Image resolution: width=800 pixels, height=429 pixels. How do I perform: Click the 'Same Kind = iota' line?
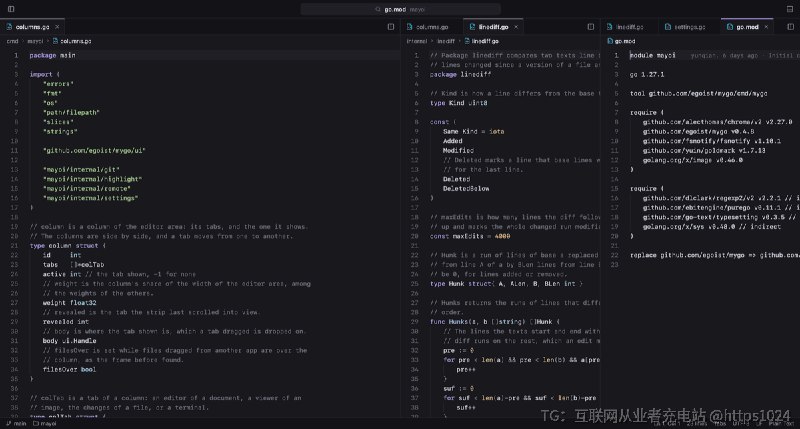click(x=473, y=132)
